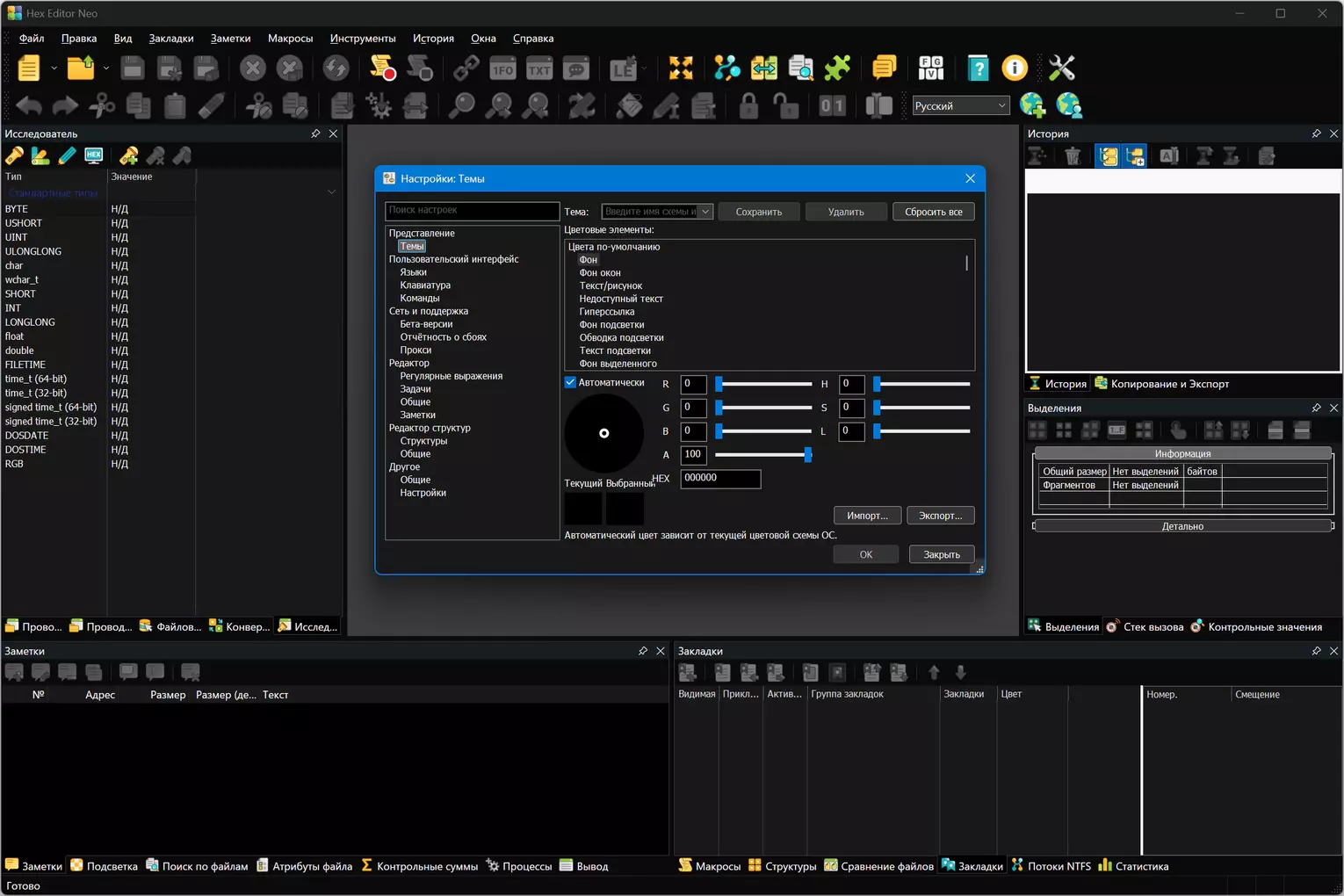This screenshot has height=896, width=1344.
Task: Open the help question mark icon
Action: pos(978,69)
